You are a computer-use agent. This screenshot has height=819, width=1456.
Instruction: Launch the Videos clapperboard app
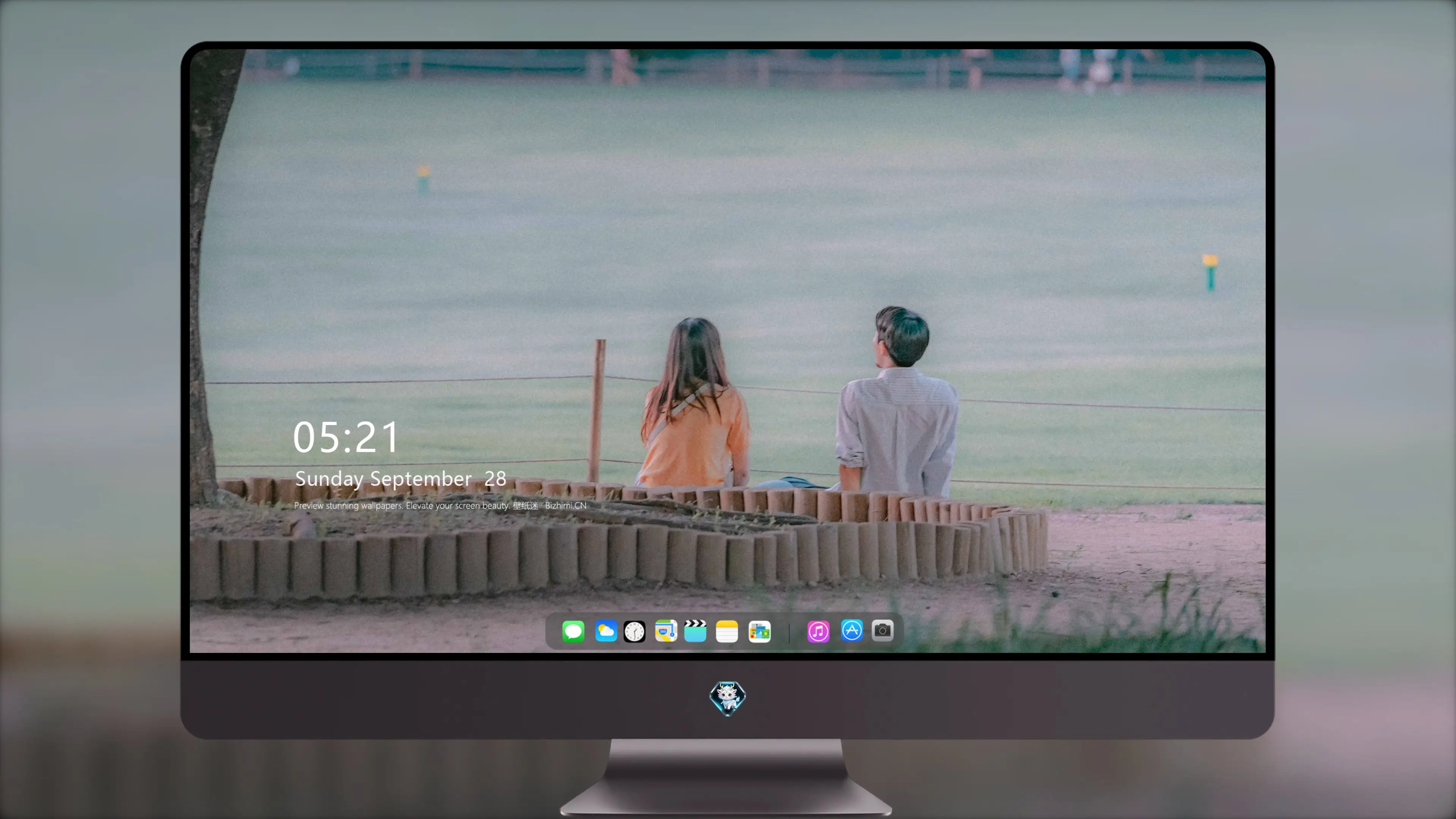[x=695, y=631]
